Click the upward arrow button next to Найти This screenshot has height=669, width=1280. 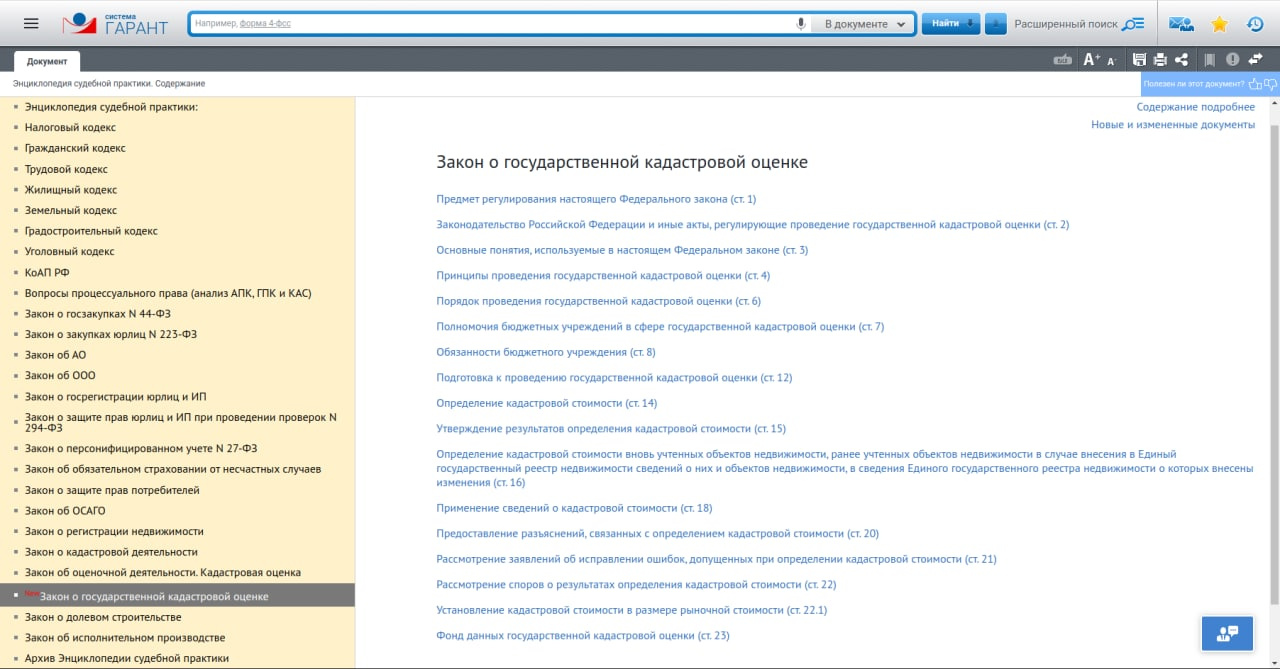(995, 24)
